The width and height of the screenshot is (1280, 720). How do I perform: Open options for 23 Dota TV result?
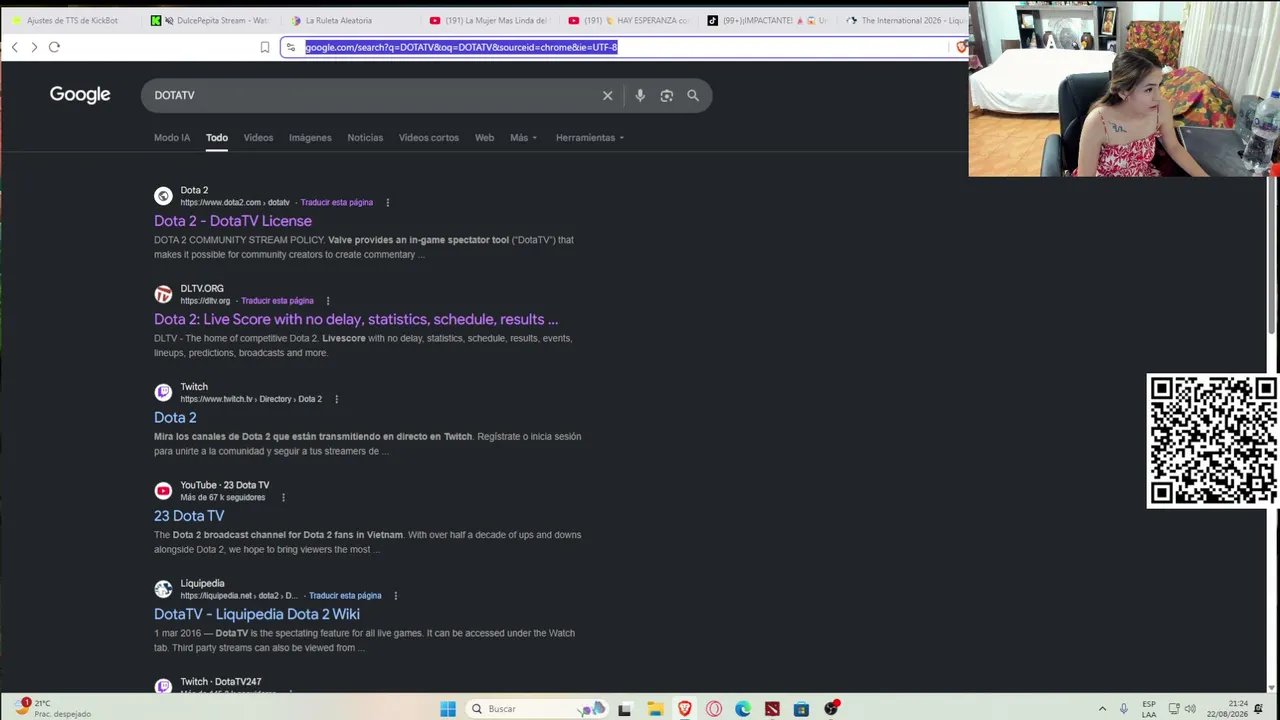(x=283, y=498)
